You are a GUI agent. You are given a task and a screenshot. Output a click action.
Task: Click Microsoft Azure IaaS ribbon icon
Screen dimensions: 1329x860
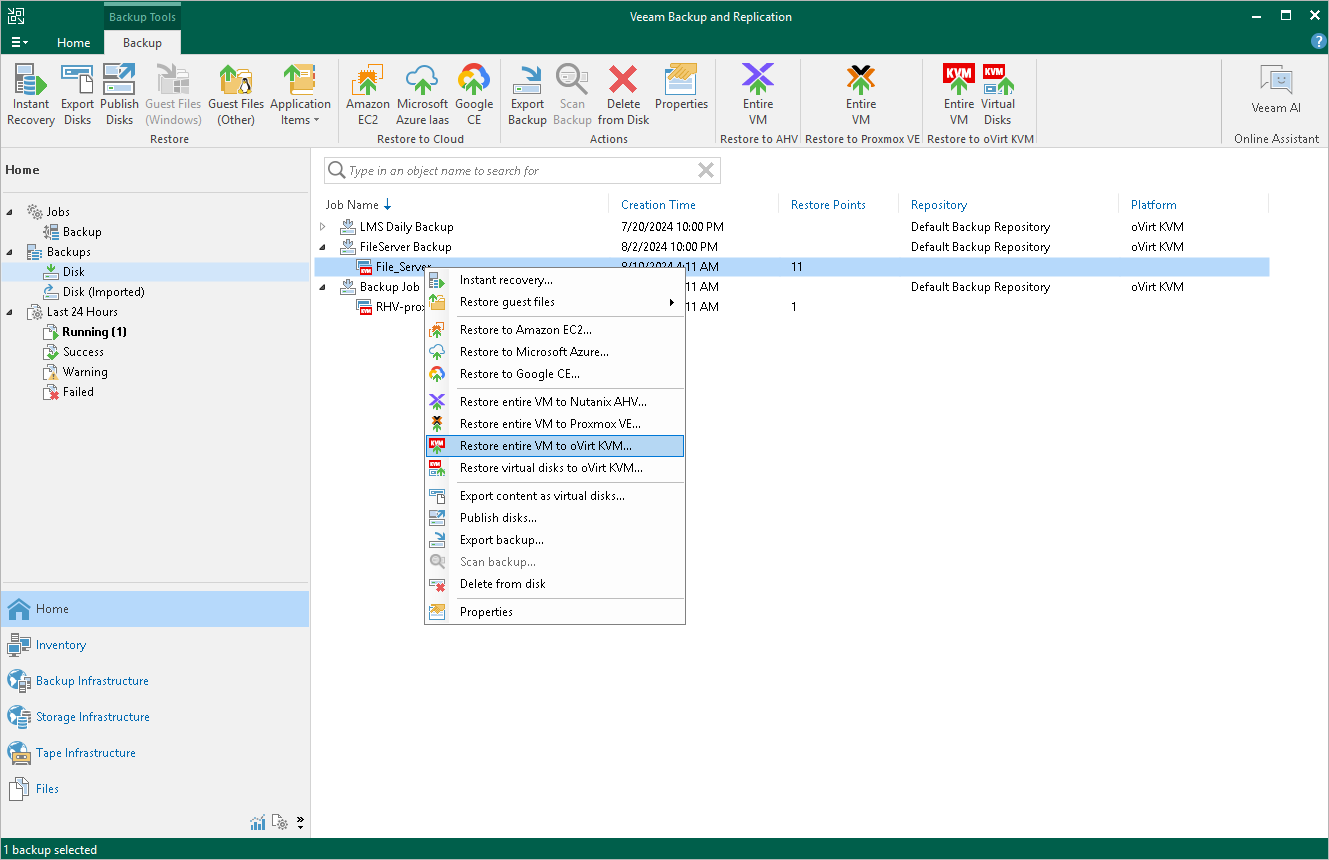coord(422,95)
